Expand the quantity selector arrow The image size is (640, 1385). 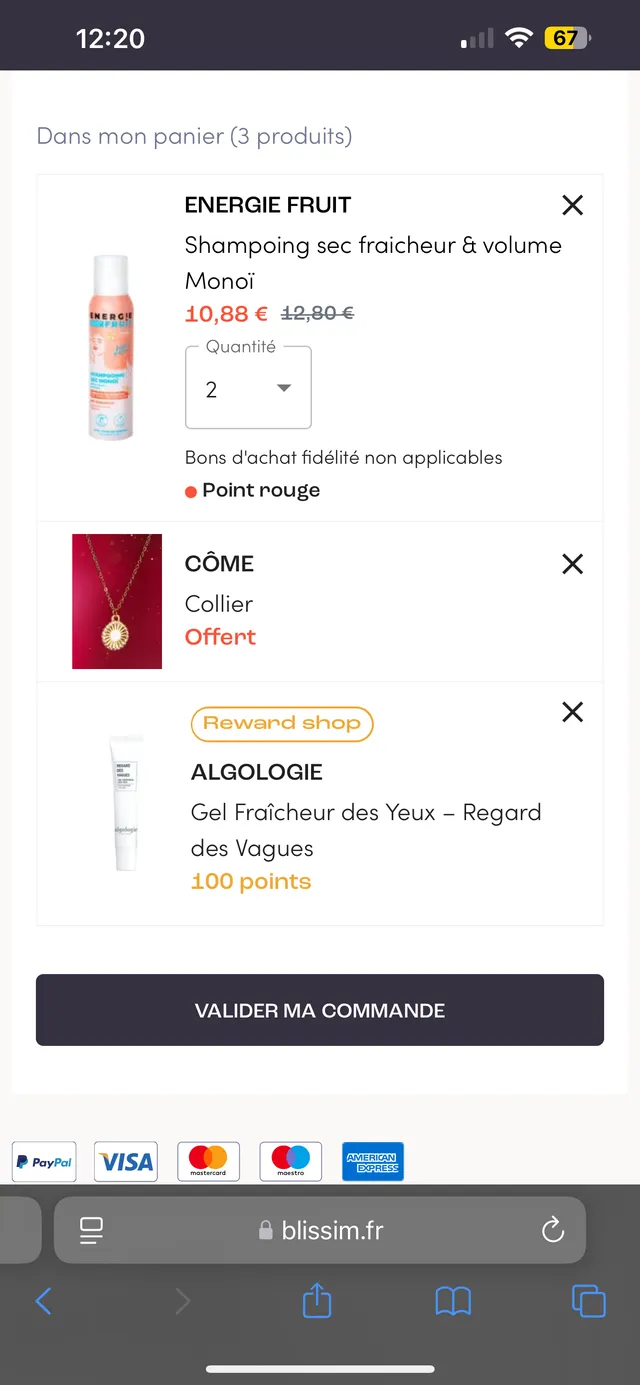pyautogui.click(x=283, y=389)
